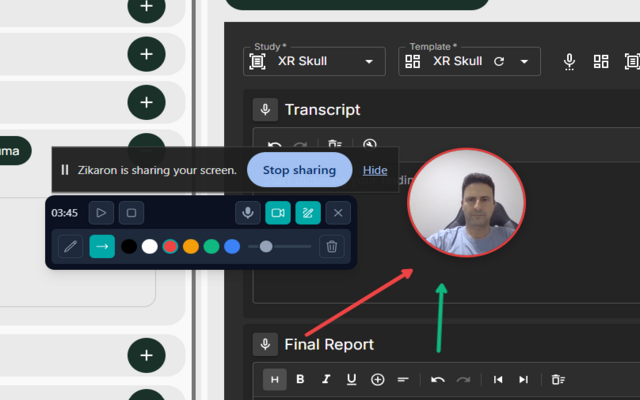The image size is (640, 400).
Task: Click Stop sharing button
Action: (300, 170)
